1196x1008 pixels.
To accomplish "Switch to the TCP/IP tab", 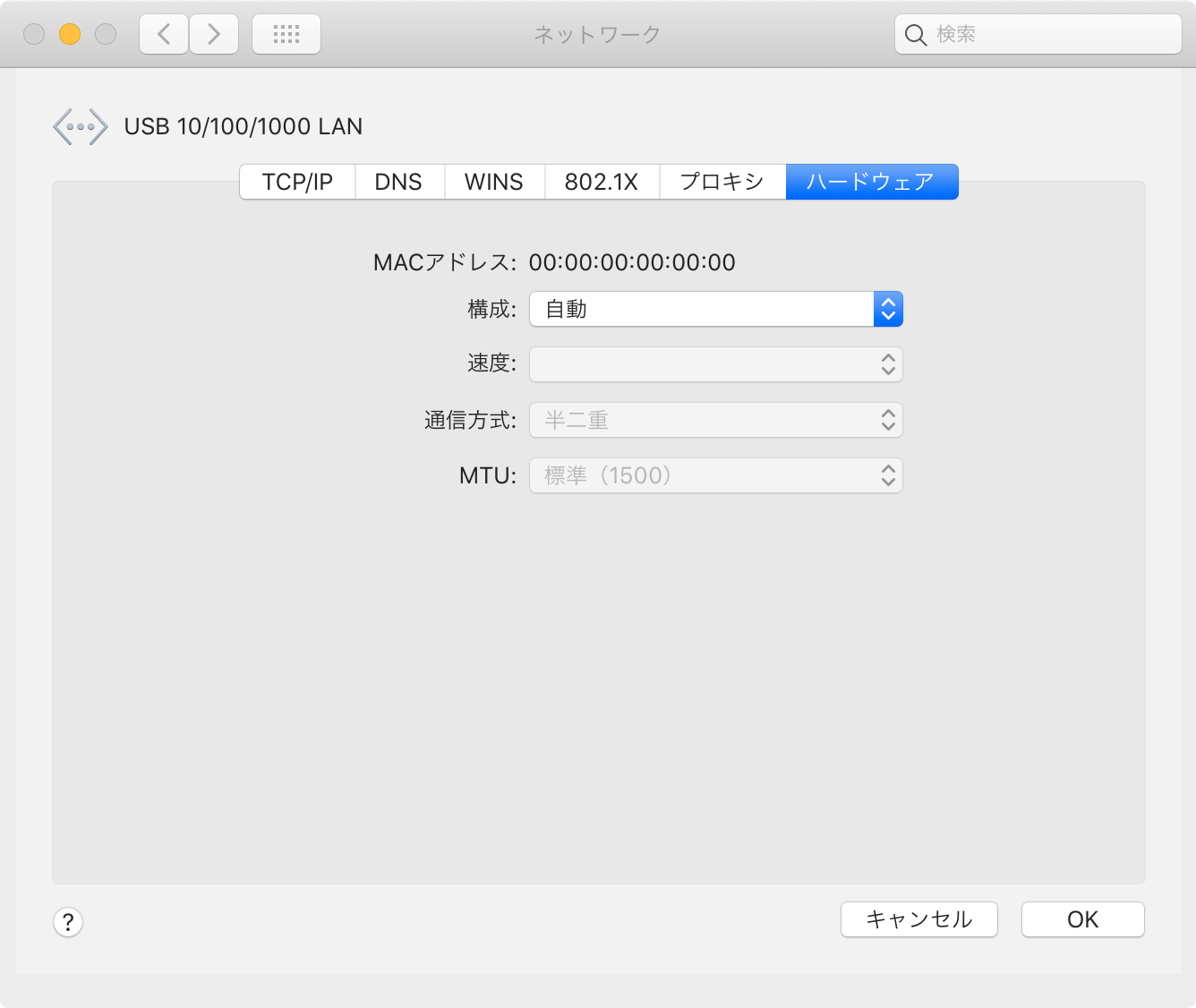I will [x=297, y=182].
